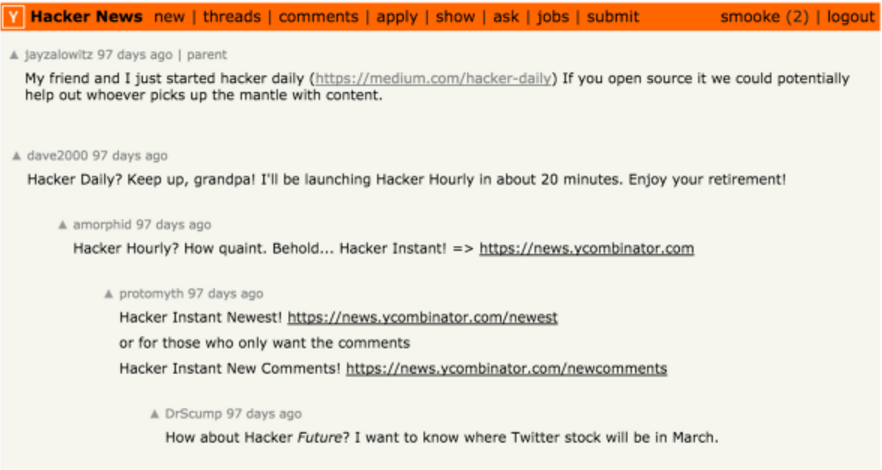Log out of the smooke account

850,17
